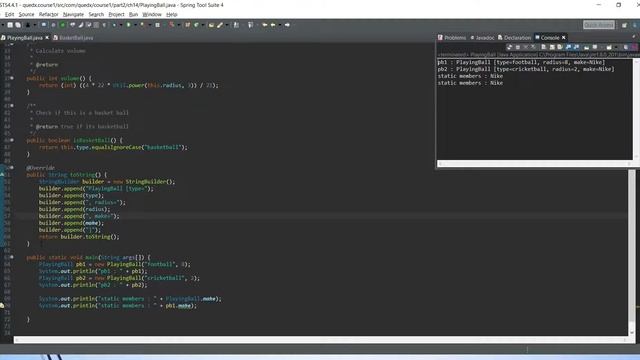
Task: Open the New Java Class dropdown arrow
Action: 203,25
